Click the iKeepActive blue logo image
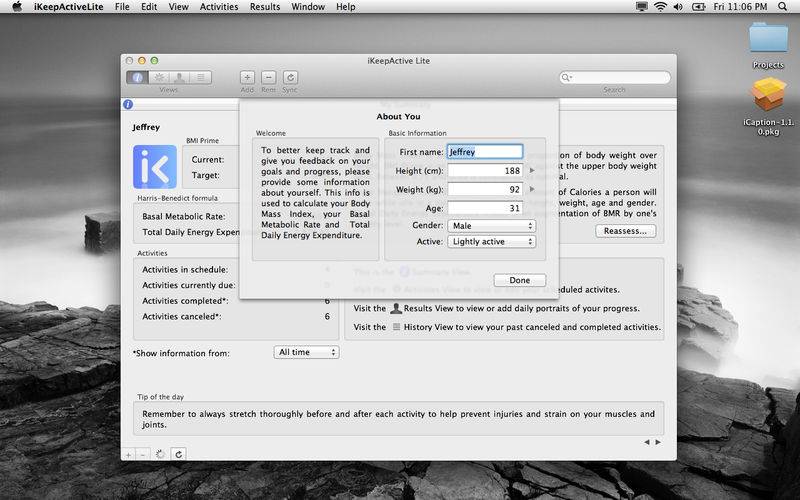The width and height of the screenshot is (800, 500). click(x=155, y=167)
